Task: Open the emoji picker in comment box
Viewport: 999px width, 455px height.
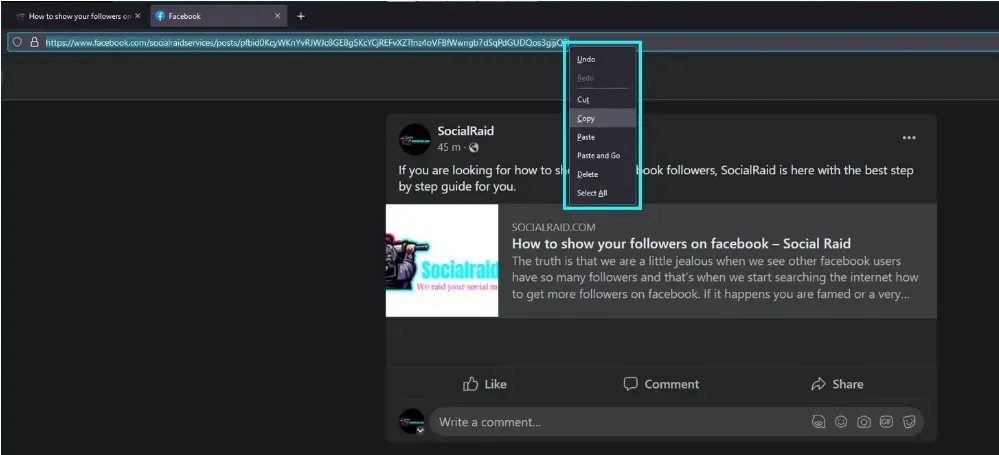Action: (841, 422)
